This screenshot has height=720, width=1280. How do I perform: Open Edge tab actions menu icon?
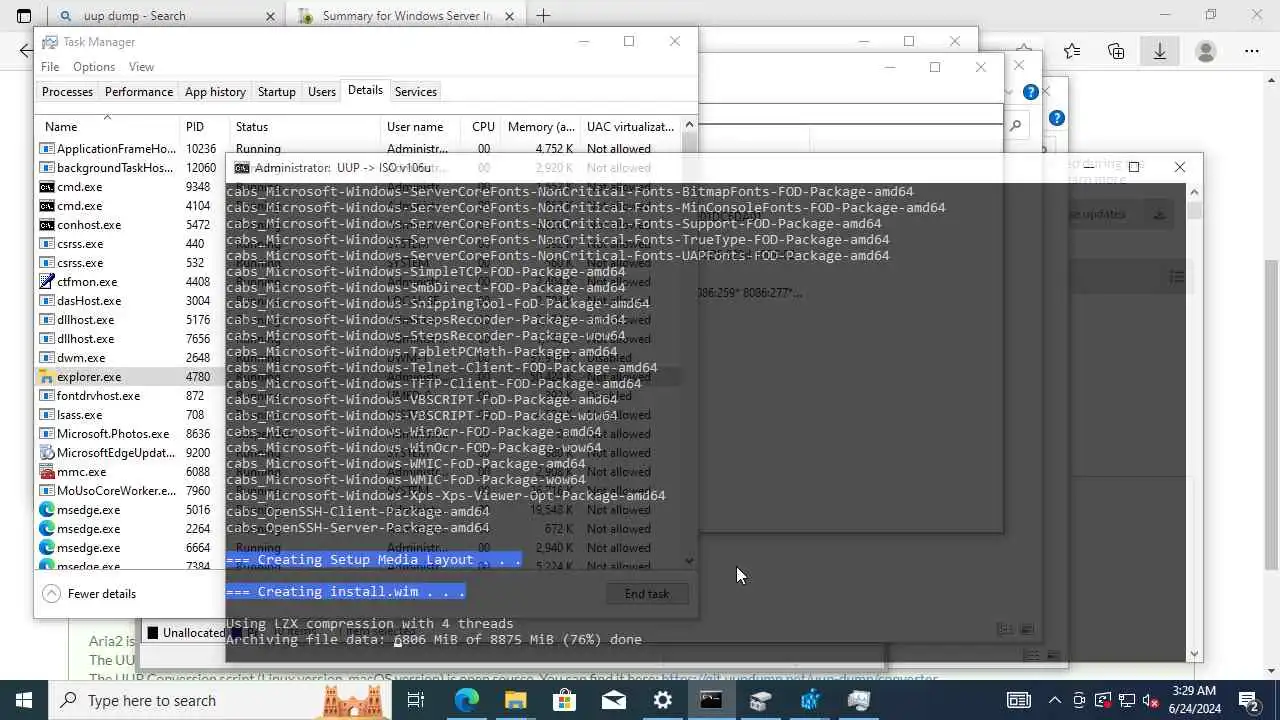(24, 16)
